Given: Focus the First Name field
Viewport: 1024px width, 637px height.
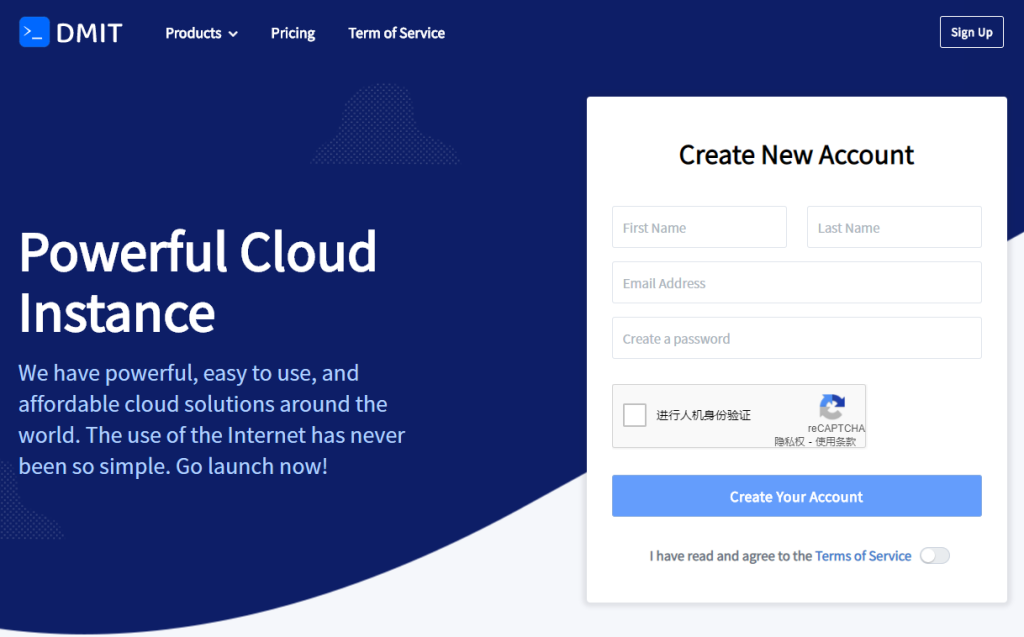Looking at the screenshot, I should pos(699,227).
